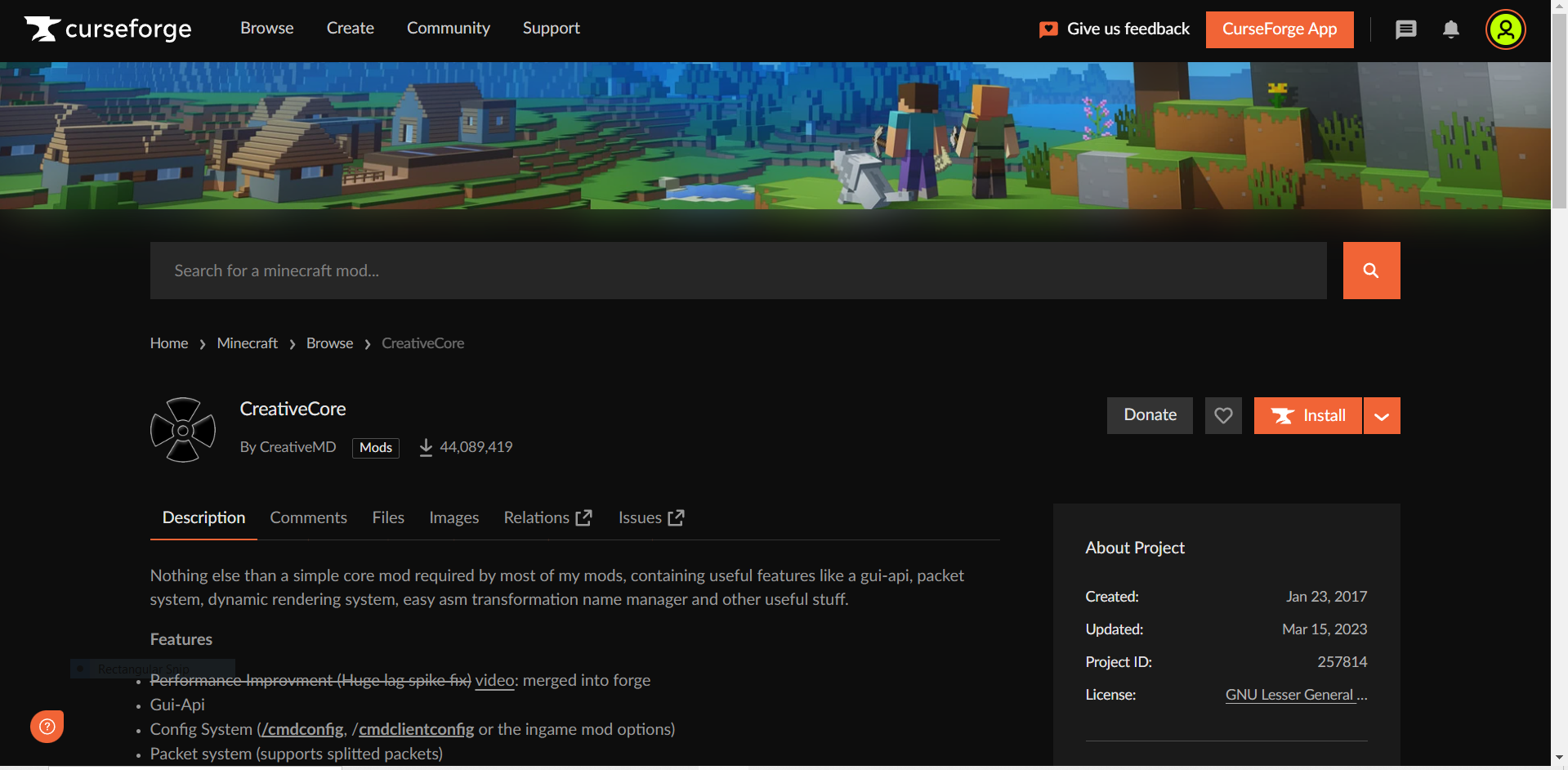The height and width of the screenshot is (770, 1568).
Task: Open the GNU Lesser General license link
Action: [x=1295, y=695]
